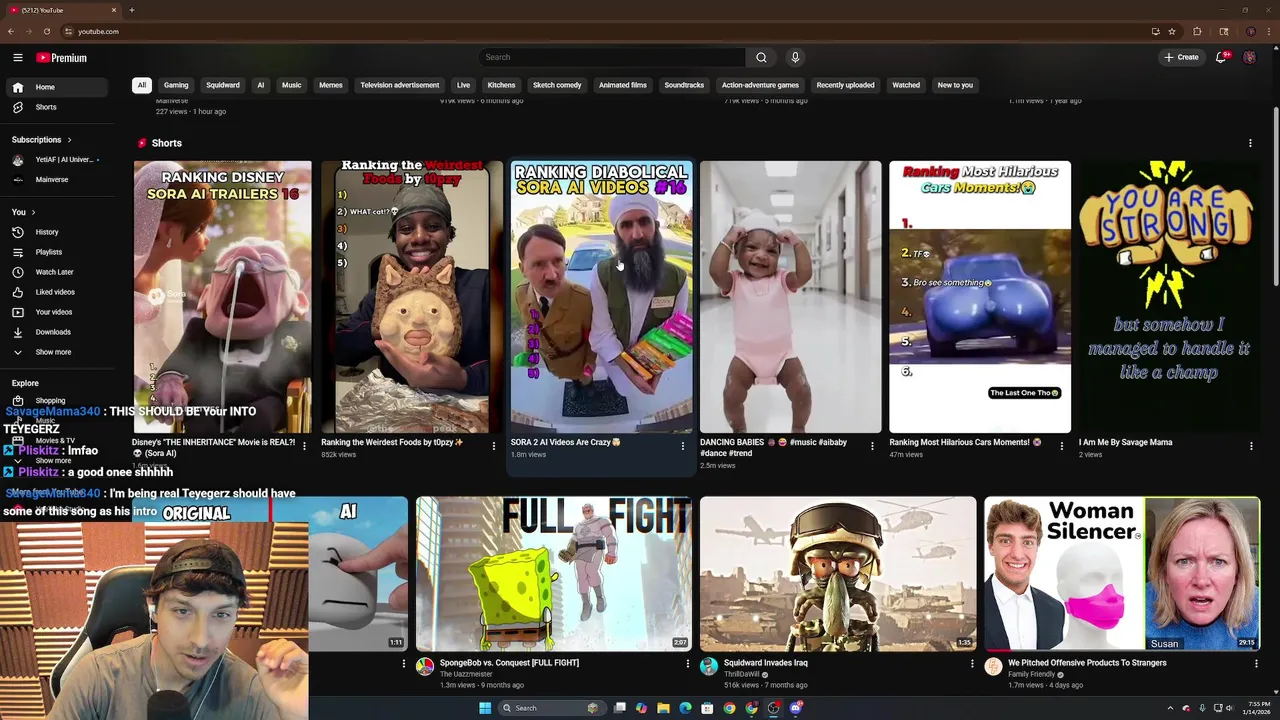Image resolution: width=1280 pixels, height=720 pixels.
Task: Open Liked videos in the sidebar
Action: point(56,292)
